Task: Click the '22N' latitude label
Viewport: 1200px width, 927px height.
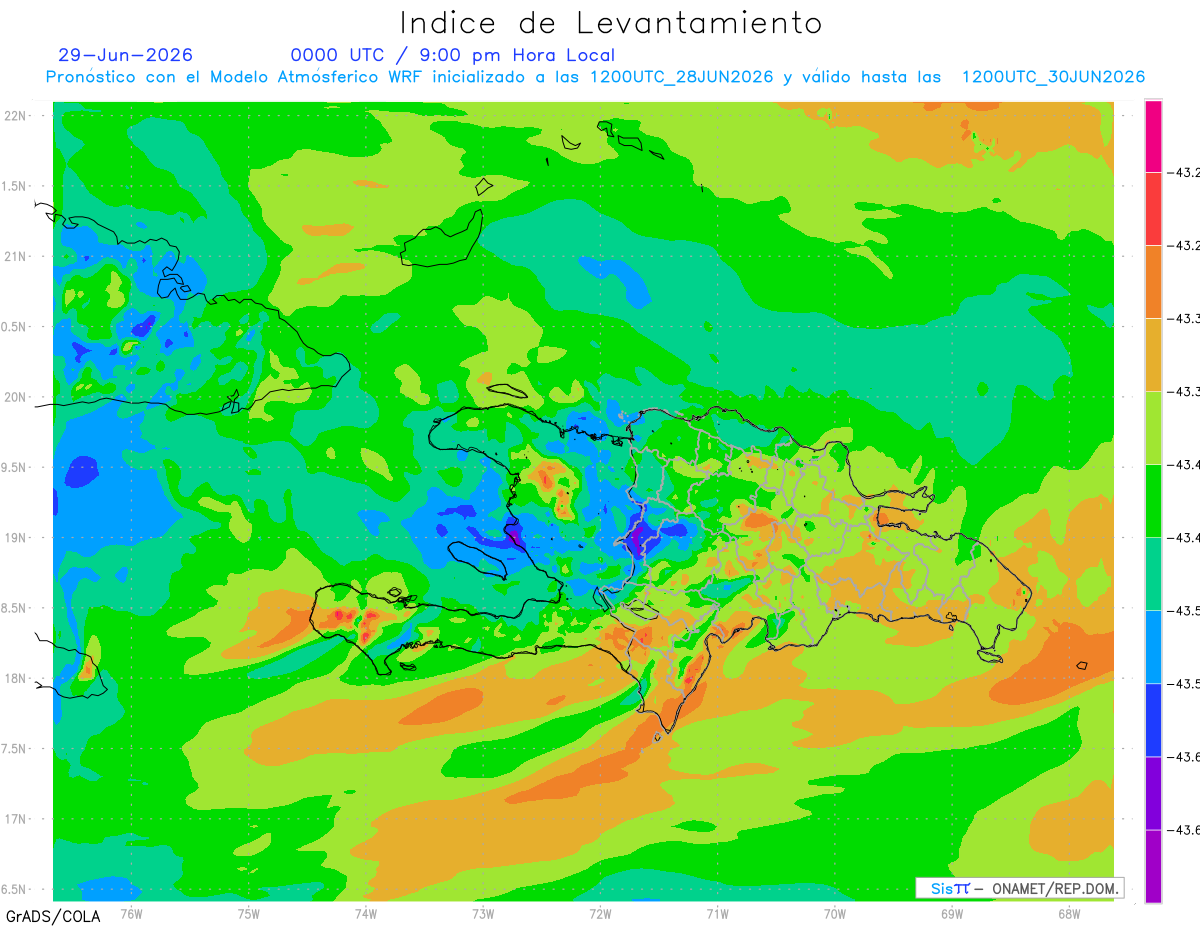Action: tap(15, 115)
